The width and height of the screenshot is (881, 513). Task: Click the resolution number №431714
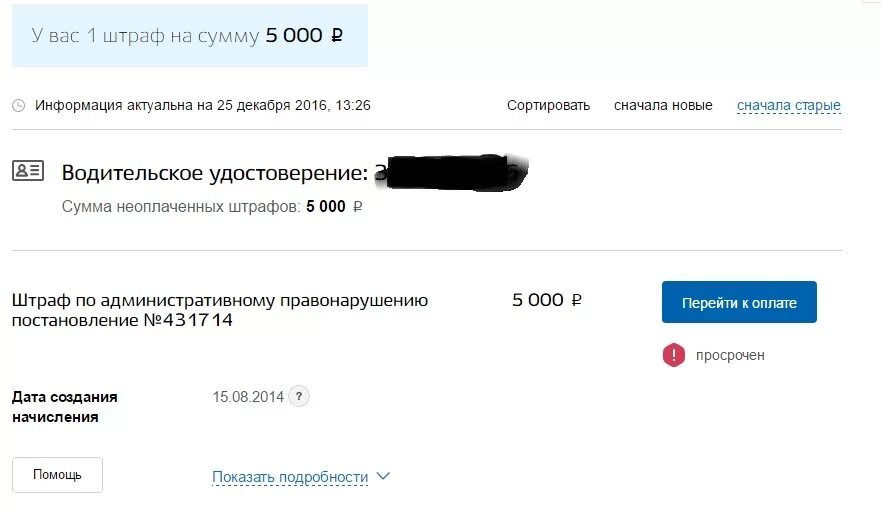188,320
